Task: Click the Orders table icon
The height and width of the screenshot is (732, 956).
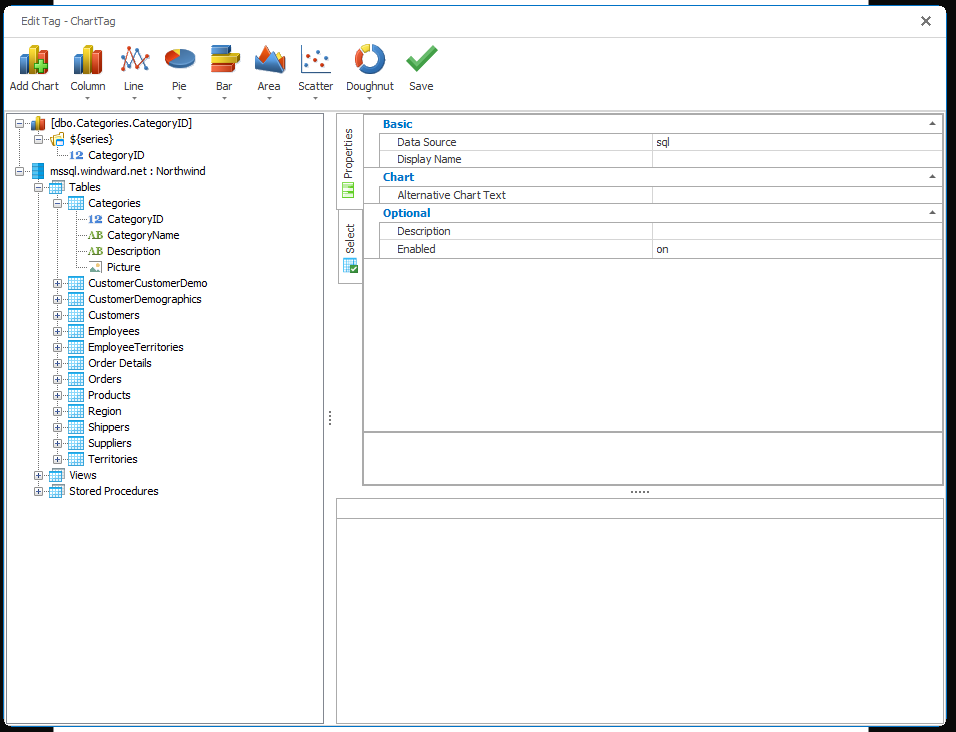Action: pyautogui.click(x=76, y=380)
